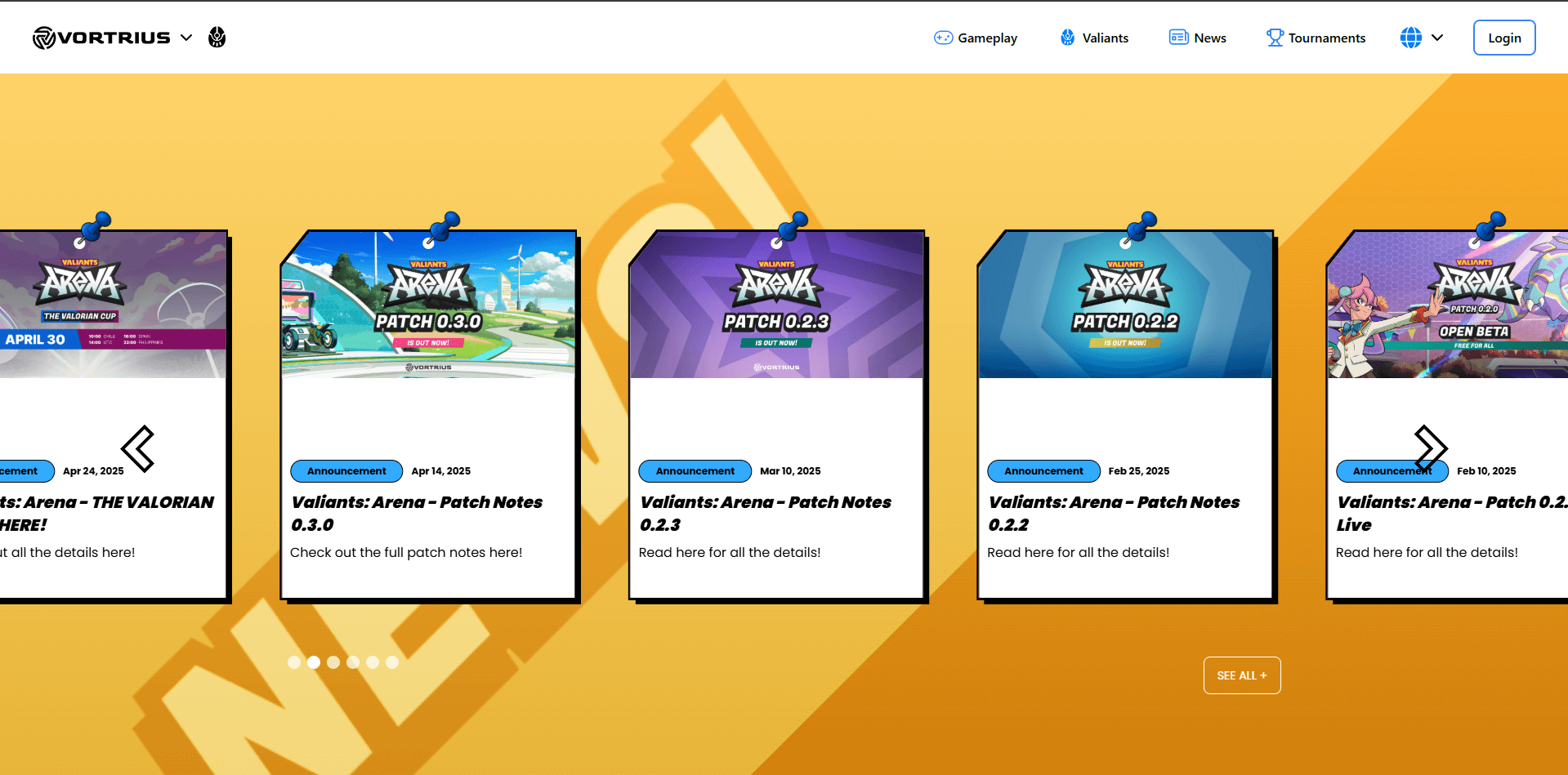This screenshot has height=775, width=1568.
Task: Open the 'Patch 0.2... Live' article title
Action: 1452,514
